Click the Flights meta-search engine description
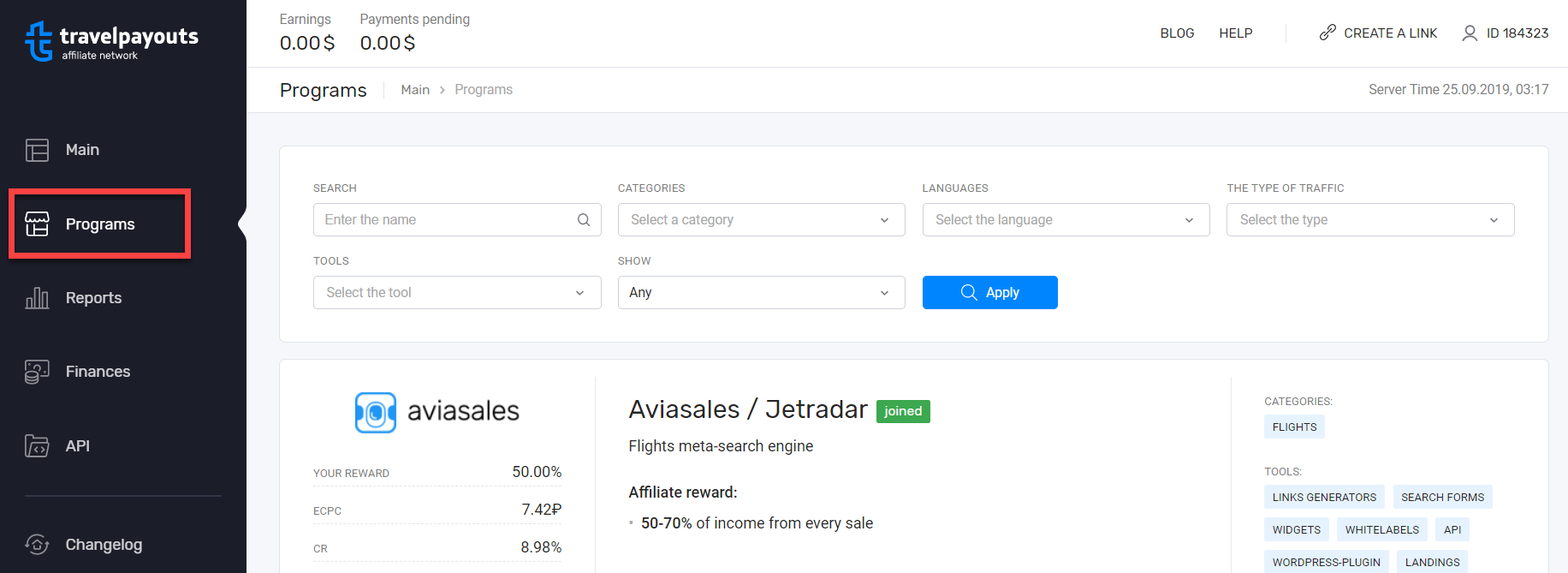 click(x=721, y=446)
